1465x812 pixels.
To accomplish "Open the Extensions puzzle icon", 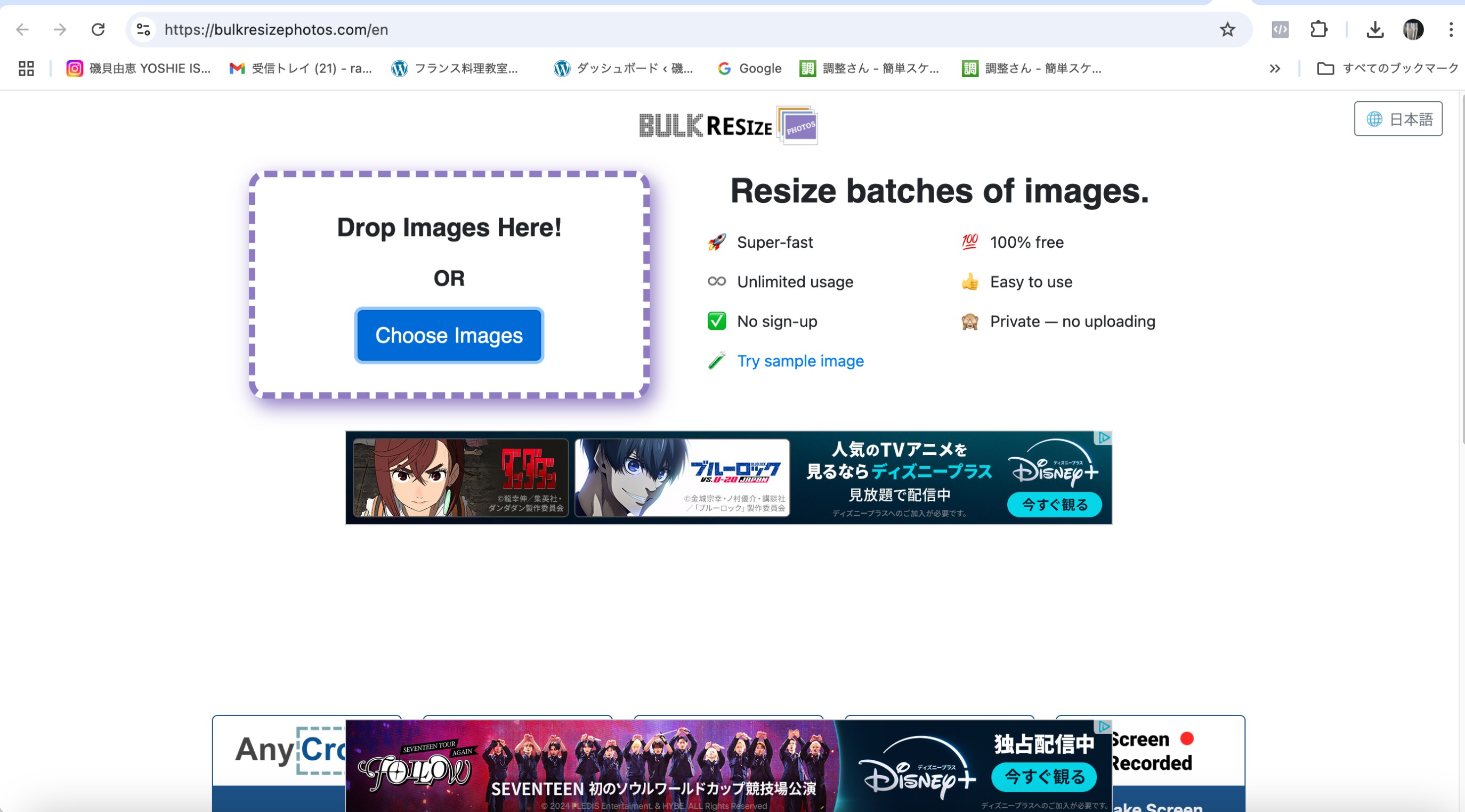I will 1318,29.
